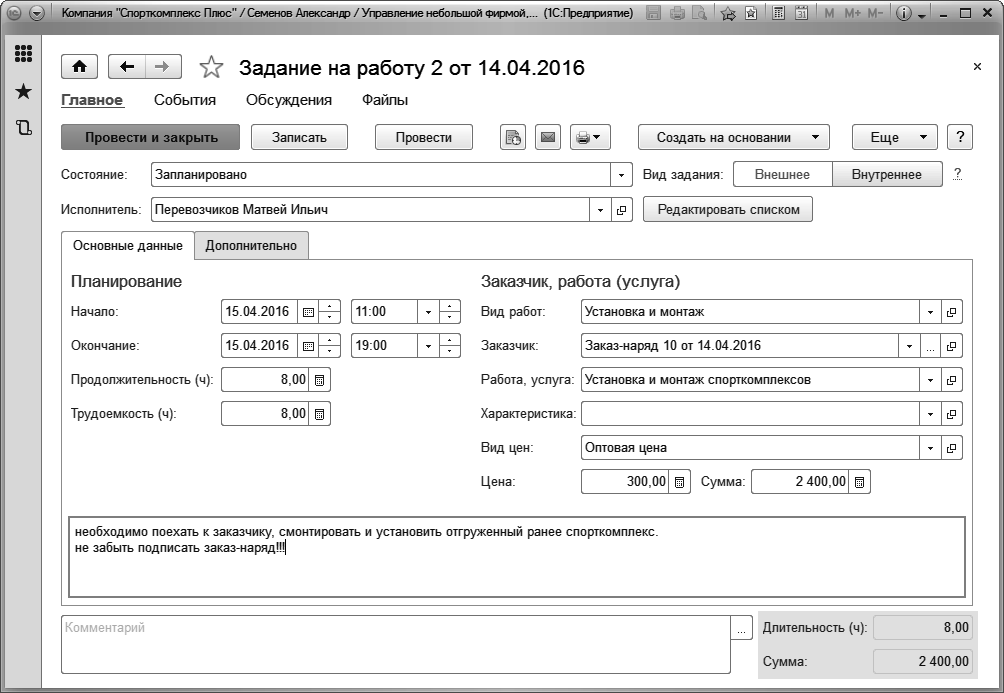Click into the Комментарий field
The height and width of the screenshot is (693, 1004).
point(396,644)
